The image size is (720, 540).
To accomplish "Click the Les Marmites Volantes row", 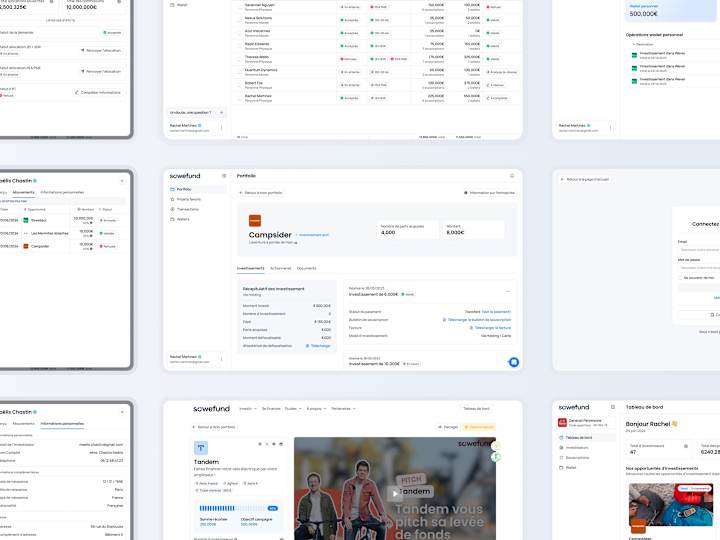I will (62, 233).
